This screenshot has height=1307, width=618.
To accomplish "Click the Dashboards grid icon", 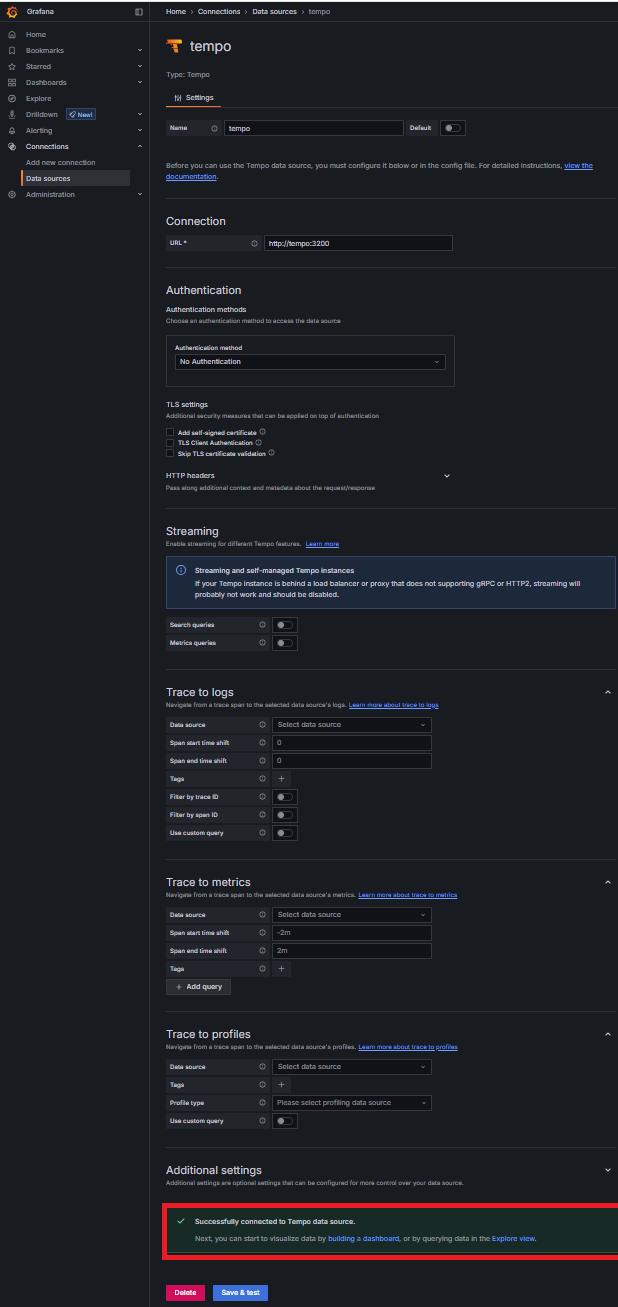I will click(12, 82).
